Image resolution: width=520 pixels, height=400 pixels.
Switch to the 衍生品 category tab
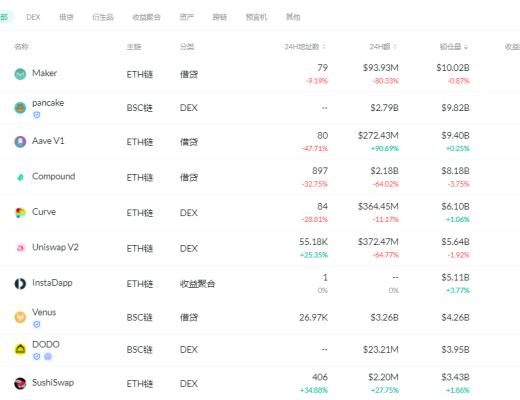pos(103,17)
